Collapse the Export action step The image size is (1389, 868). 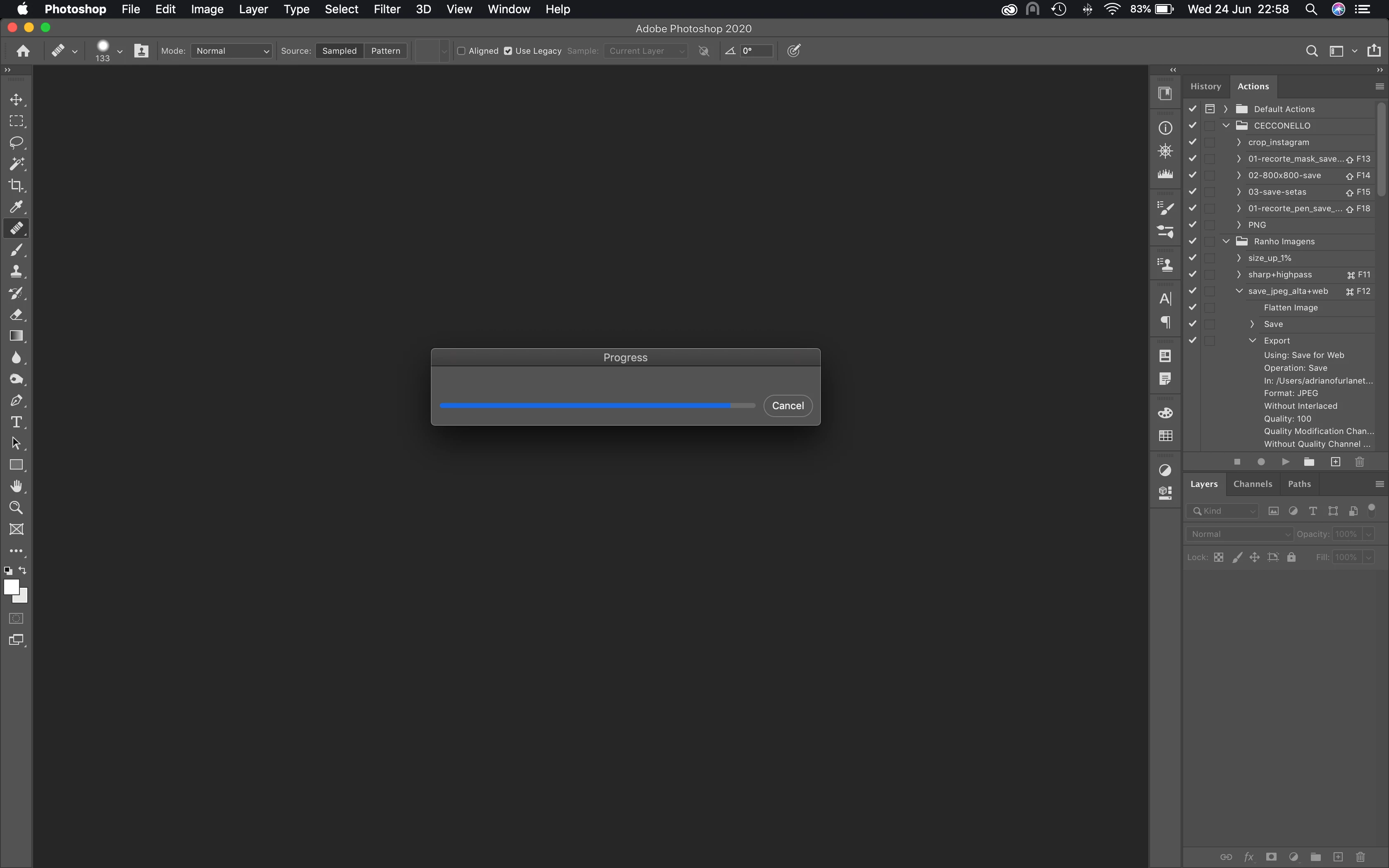[x=1253, y=341]
